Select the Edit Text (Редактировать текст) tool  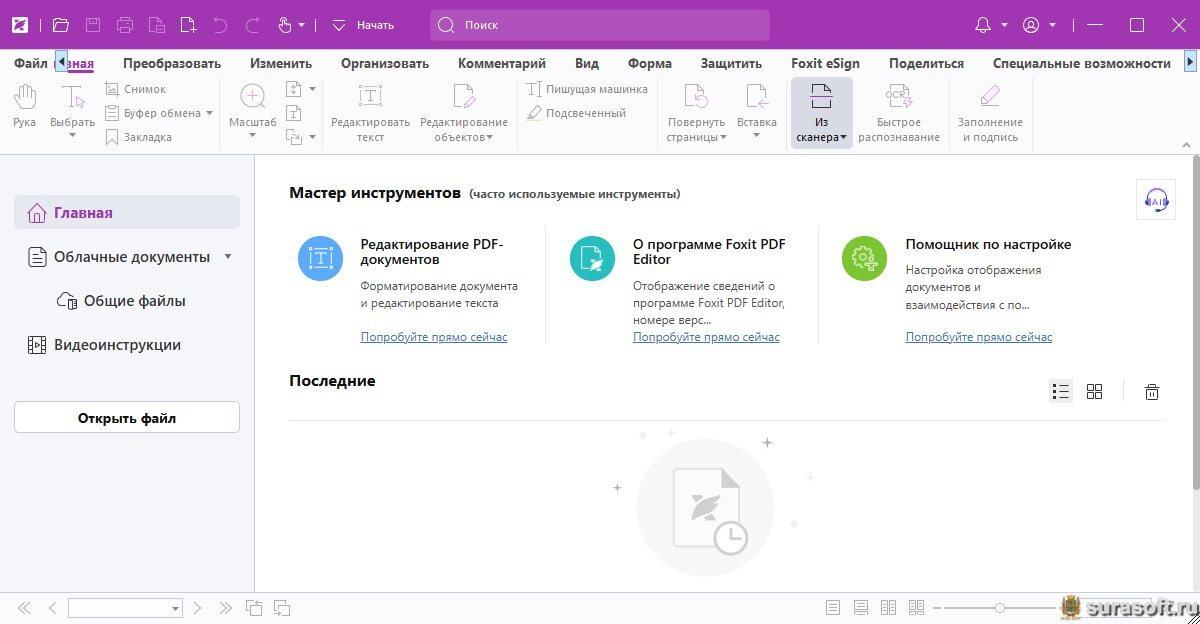[370, 112]
